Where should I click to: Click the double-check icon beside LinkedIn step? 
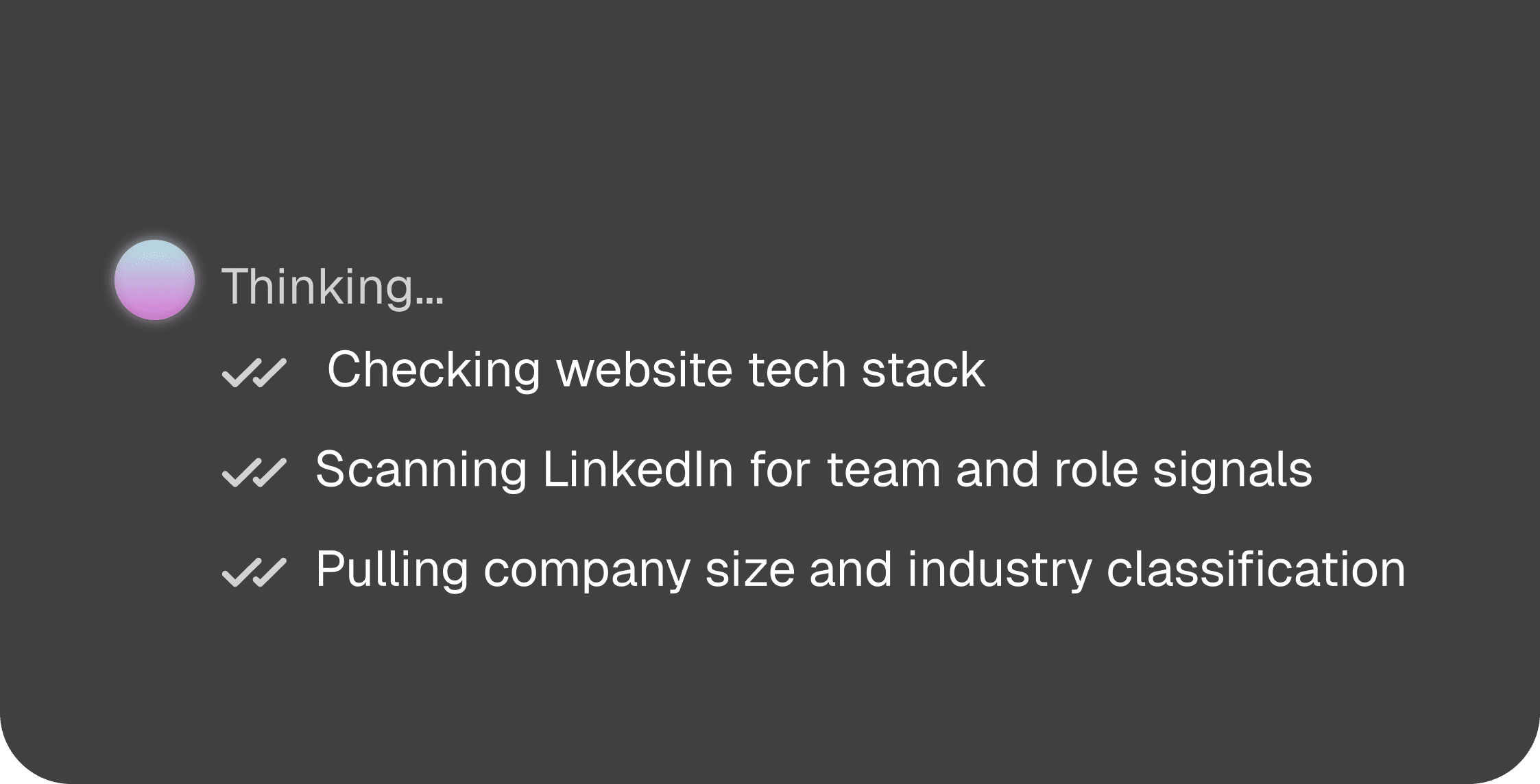pyautogui.click(x=254, y=473)
